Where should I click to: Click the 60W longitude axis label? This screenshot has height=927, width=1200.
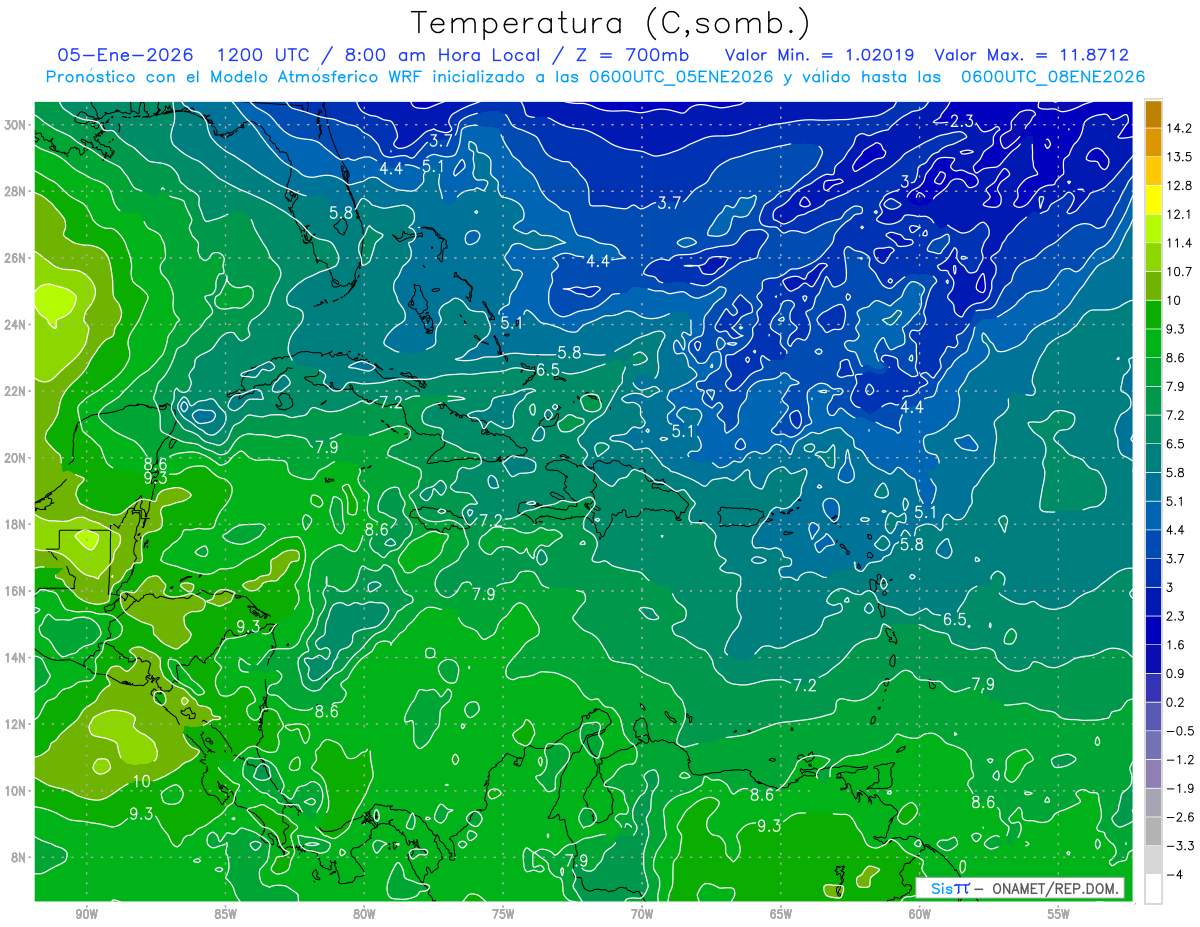tap(920, 915)
